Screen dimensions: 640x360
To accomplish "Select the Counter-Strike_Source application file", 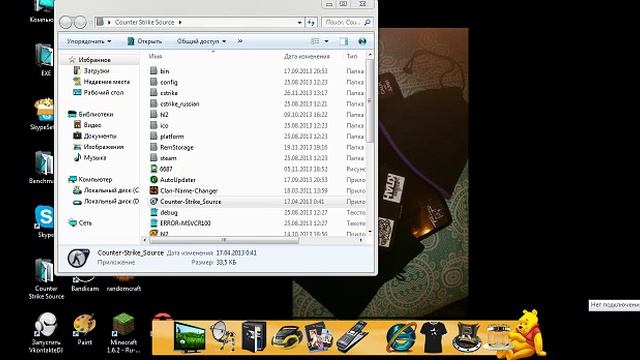I will (x=190, y=202).
